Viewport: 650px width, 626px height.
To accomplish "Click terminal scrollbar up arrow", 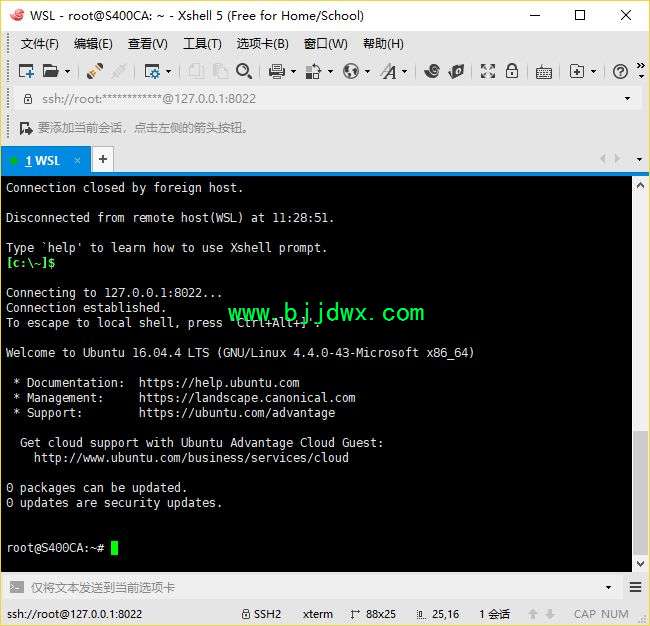I will pyautogui.click(x=640, y=185).
